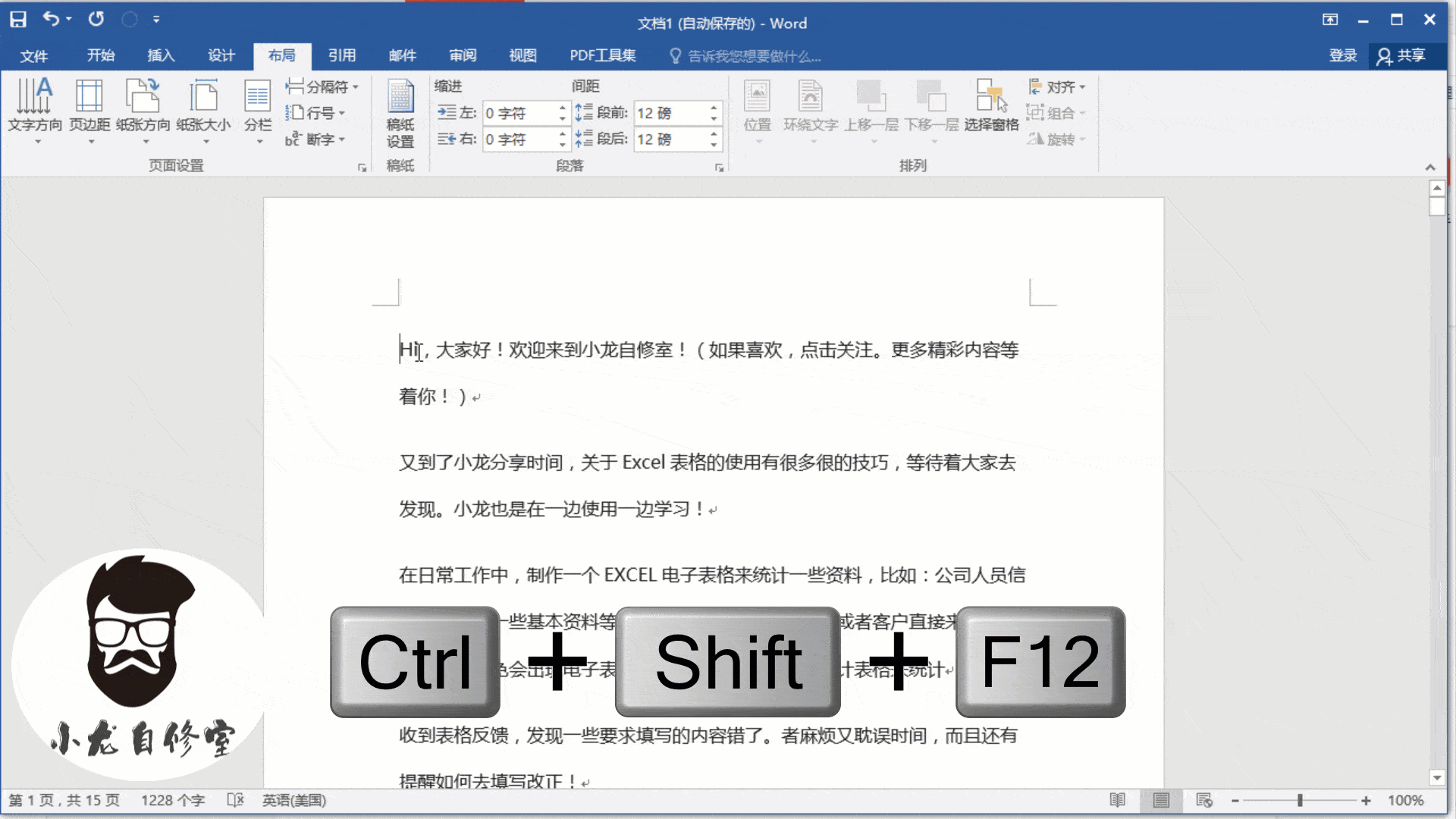Switch to Read Mode view icon

1118,800
